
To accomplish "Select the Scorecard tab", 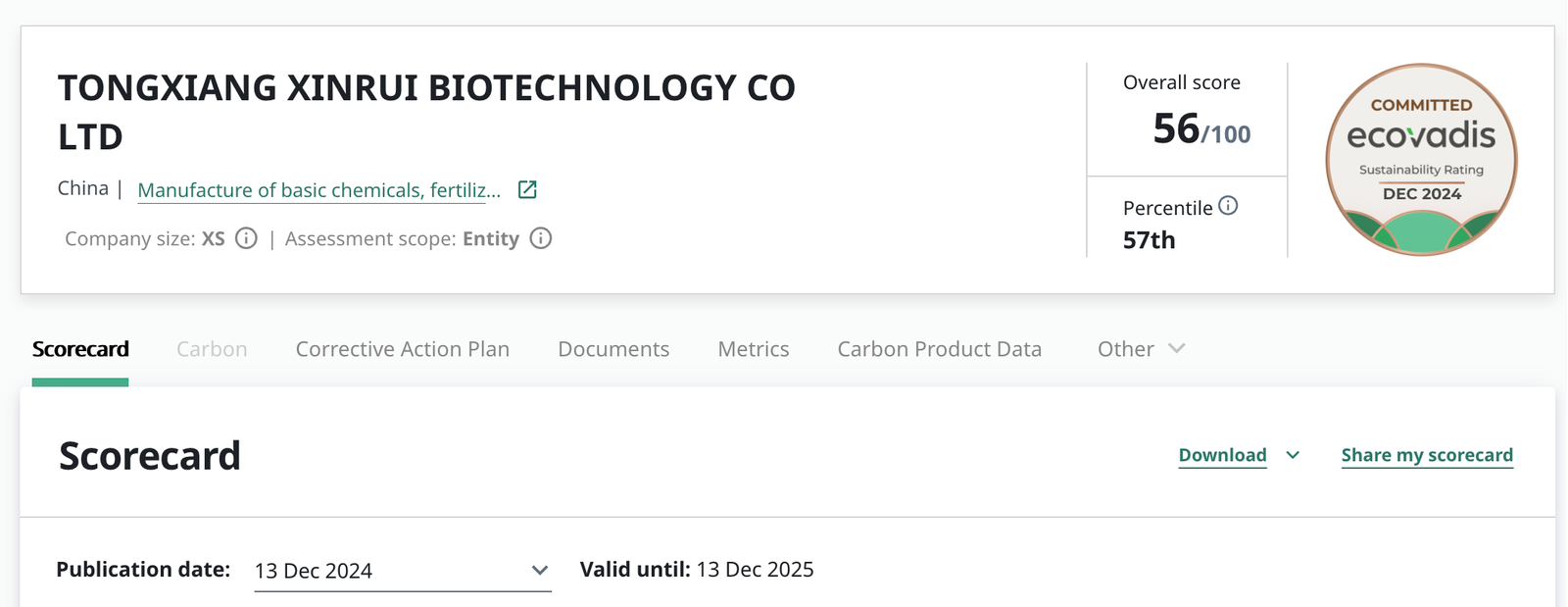I will 80,349.
